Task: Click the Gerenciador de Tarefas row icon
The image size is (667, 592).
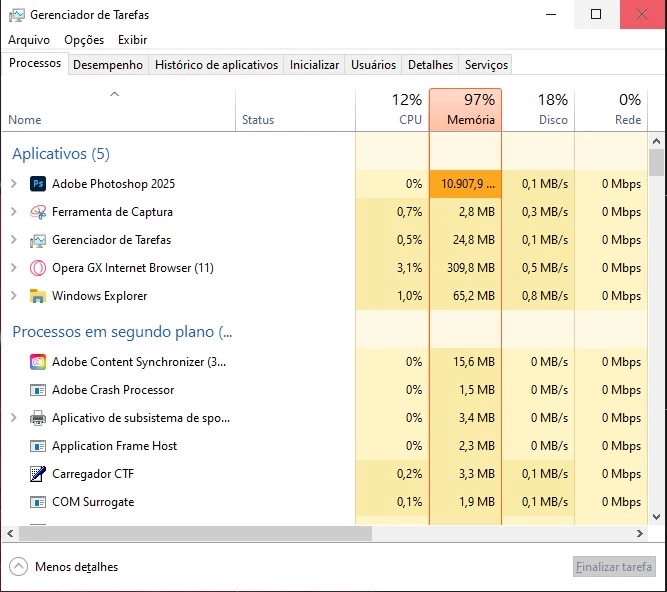Action: click(x=38, y=240)
